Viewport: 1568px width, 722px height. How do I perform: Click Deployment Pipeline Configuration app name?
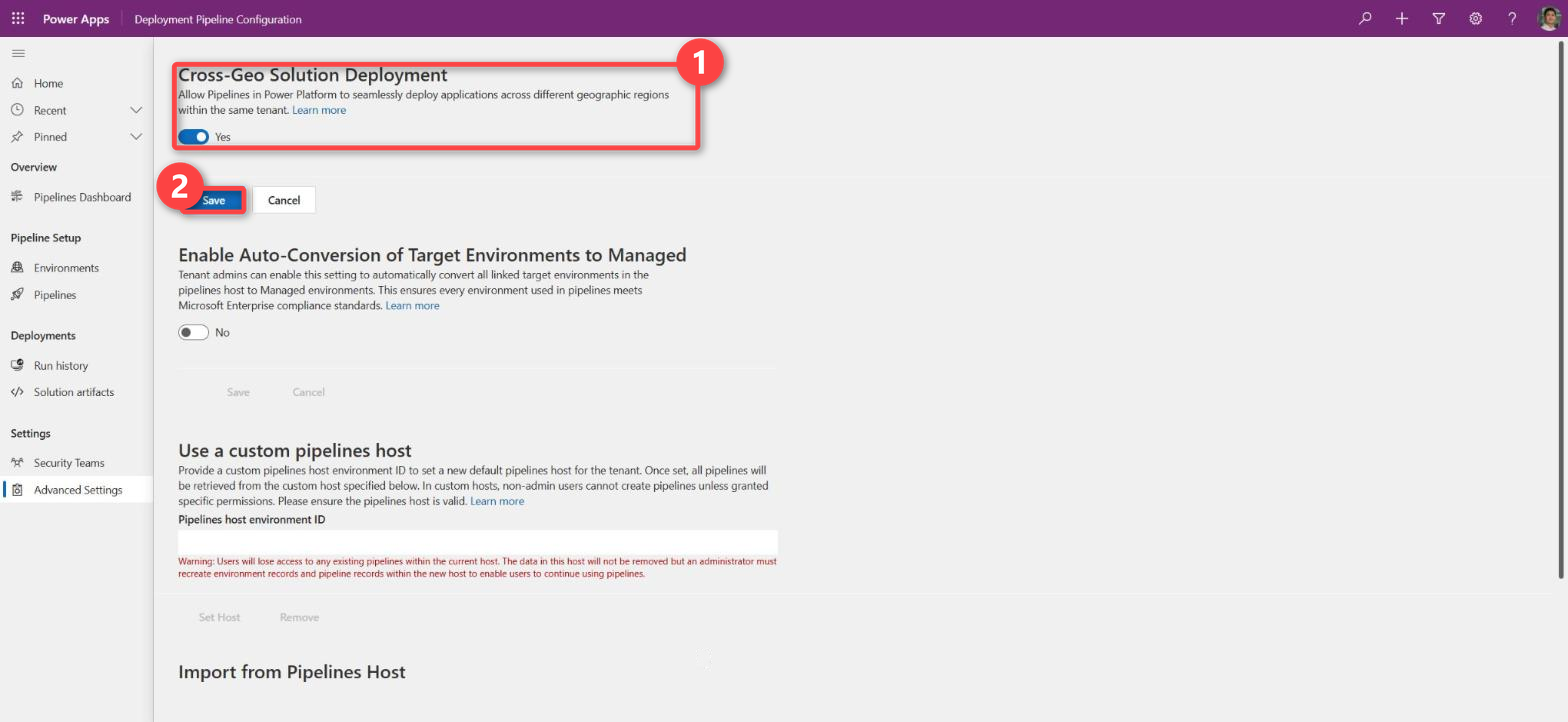point(218,19)
